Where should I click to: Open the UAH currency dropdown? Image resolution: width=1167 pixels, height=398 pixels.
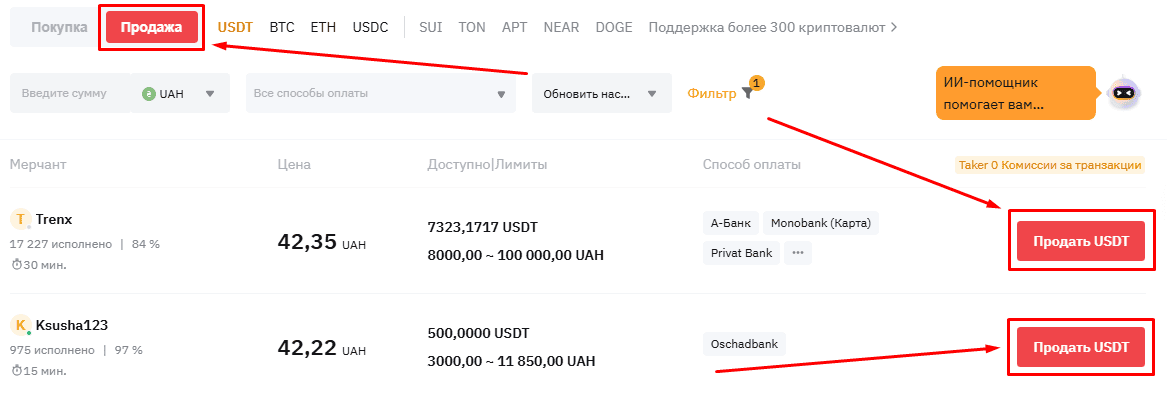[180, 94]
